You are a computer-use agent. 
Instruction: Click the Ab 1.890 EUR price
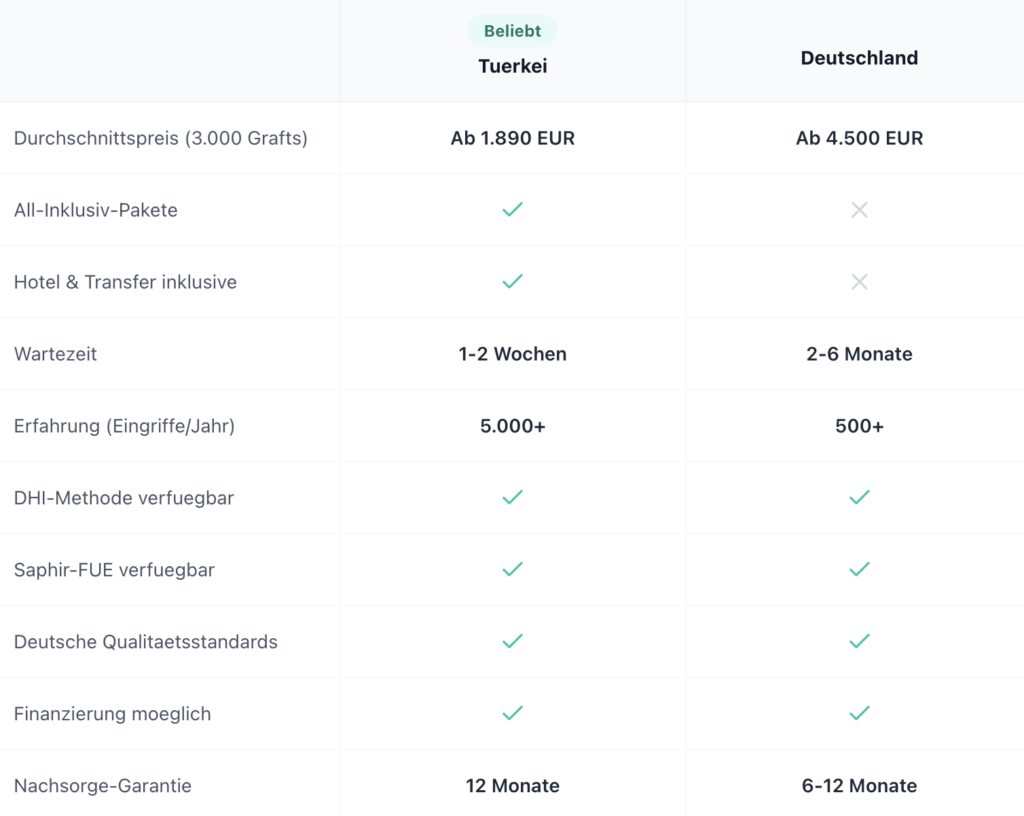point(512,138)
